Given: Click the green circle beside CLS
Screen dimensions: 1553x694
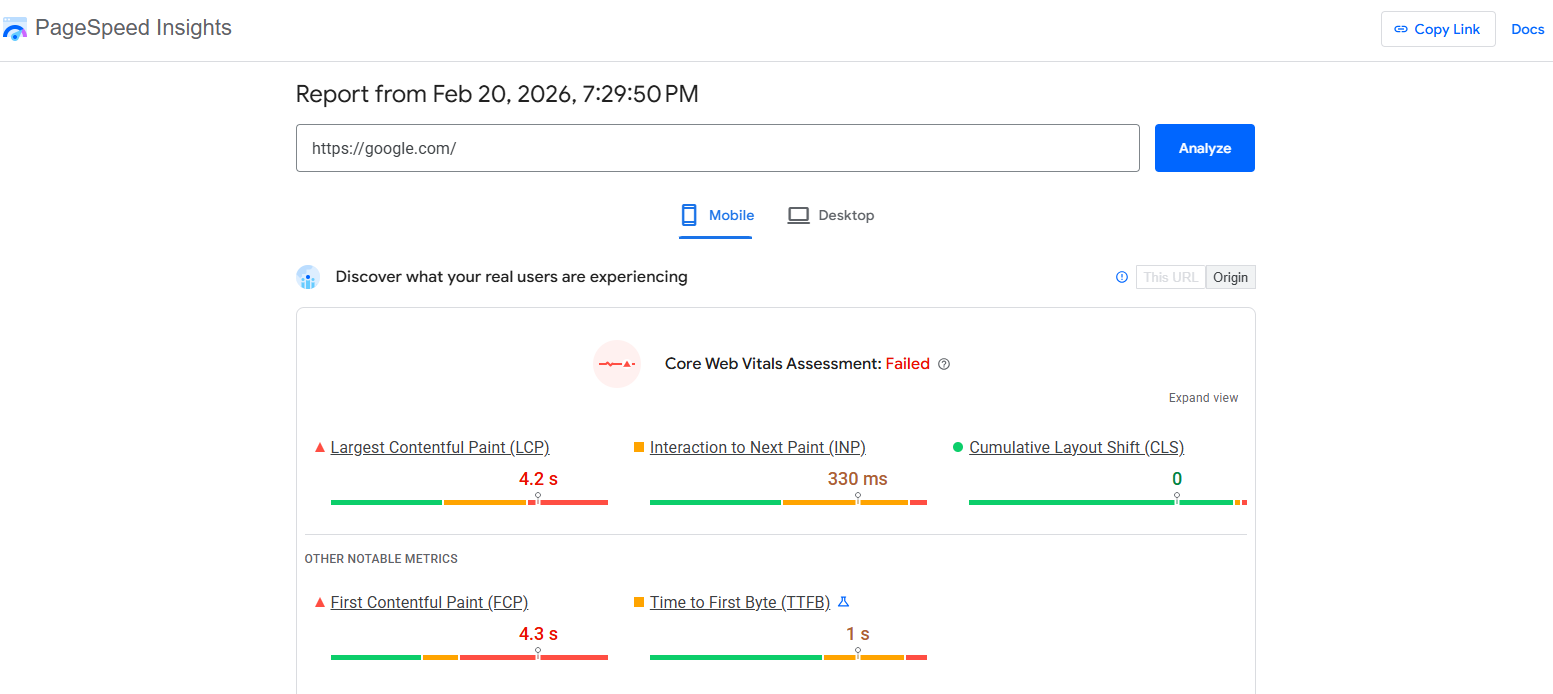Looking at the screenshot, I should [958, 447].
